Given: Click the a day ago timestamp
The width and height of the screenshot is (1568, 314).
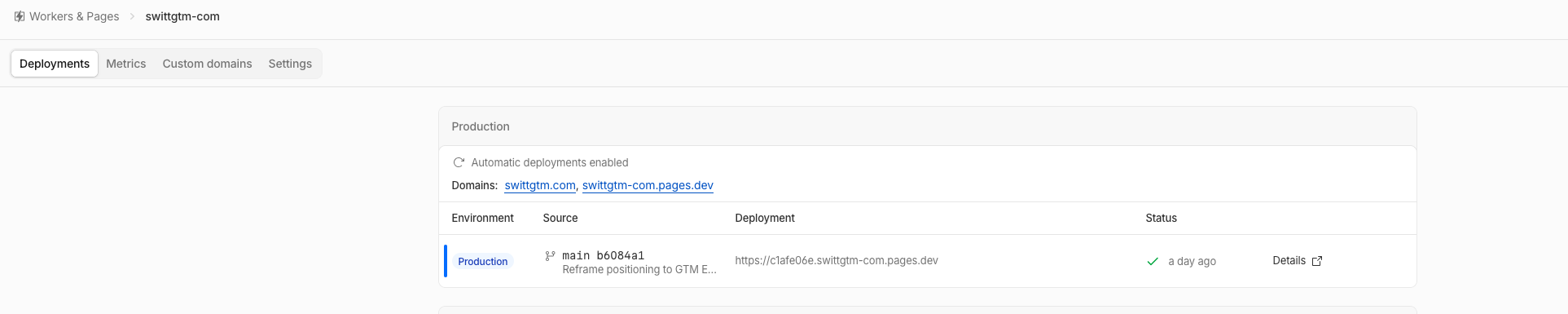Looking at the screenshot, I should tap(1192, 261).
